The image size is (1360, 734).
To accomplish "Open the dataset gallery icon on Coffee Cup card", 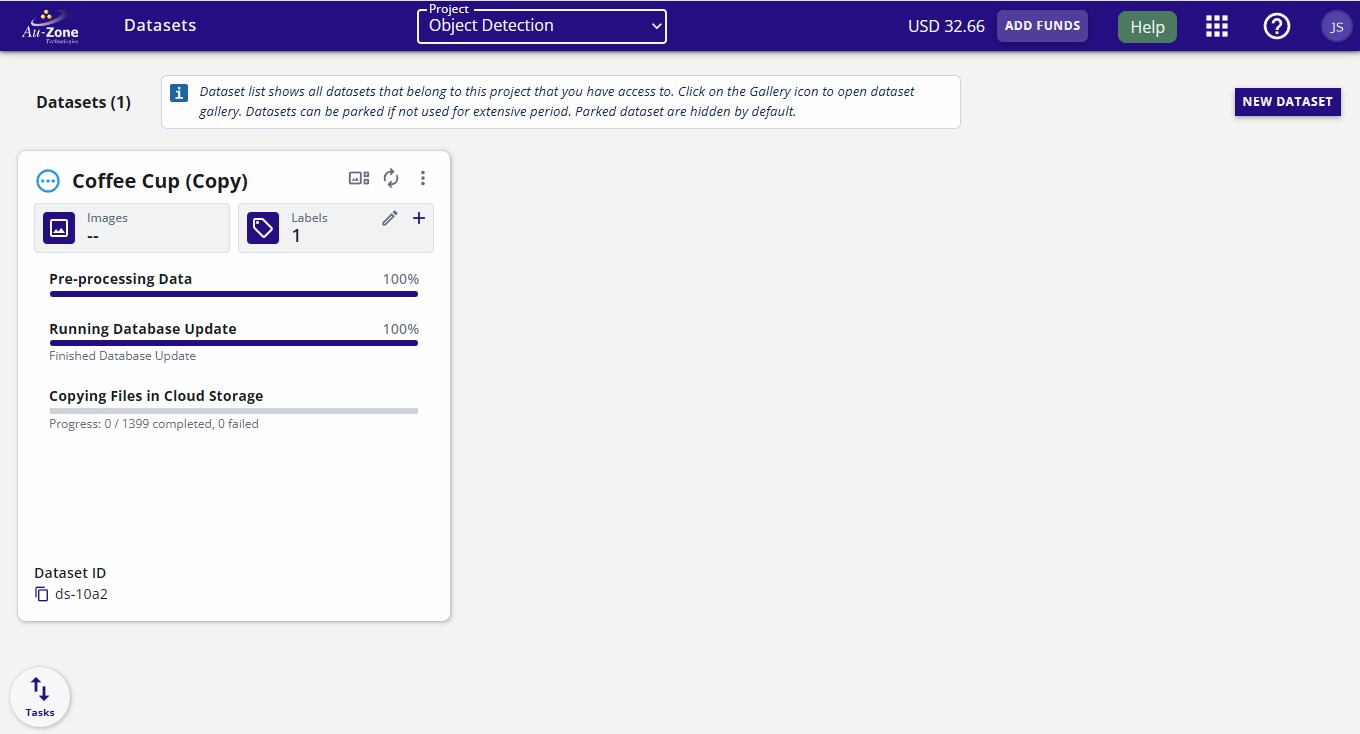I will click(358, 177).
